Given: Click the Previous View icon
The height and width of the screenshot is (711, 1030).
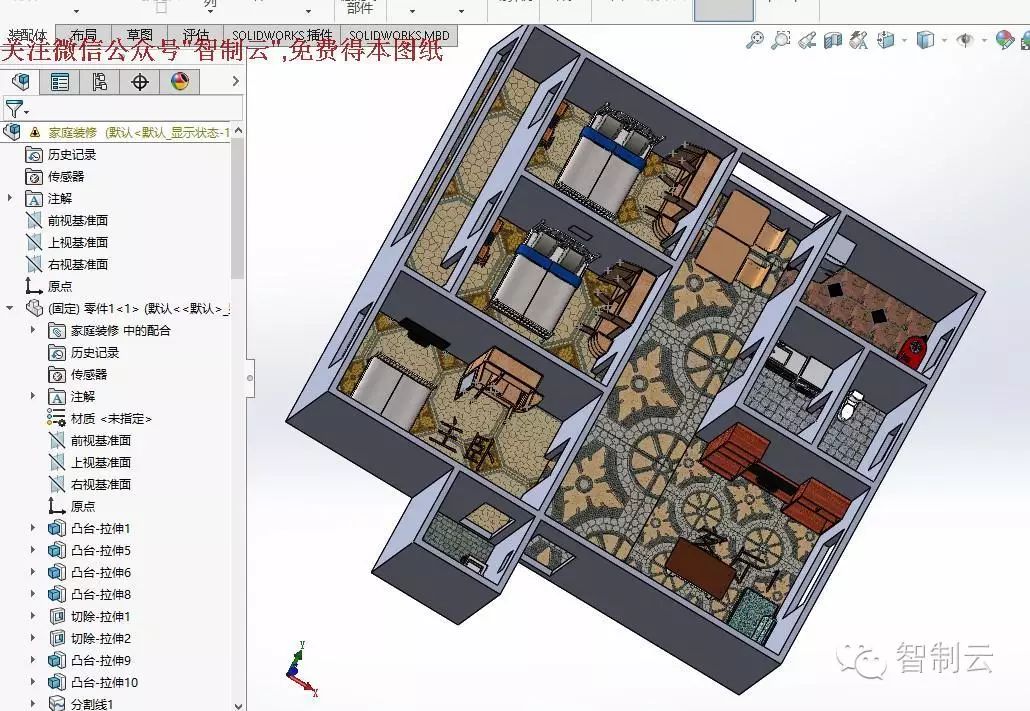Looking at the screenshot, I should click(x=807, y=41).
